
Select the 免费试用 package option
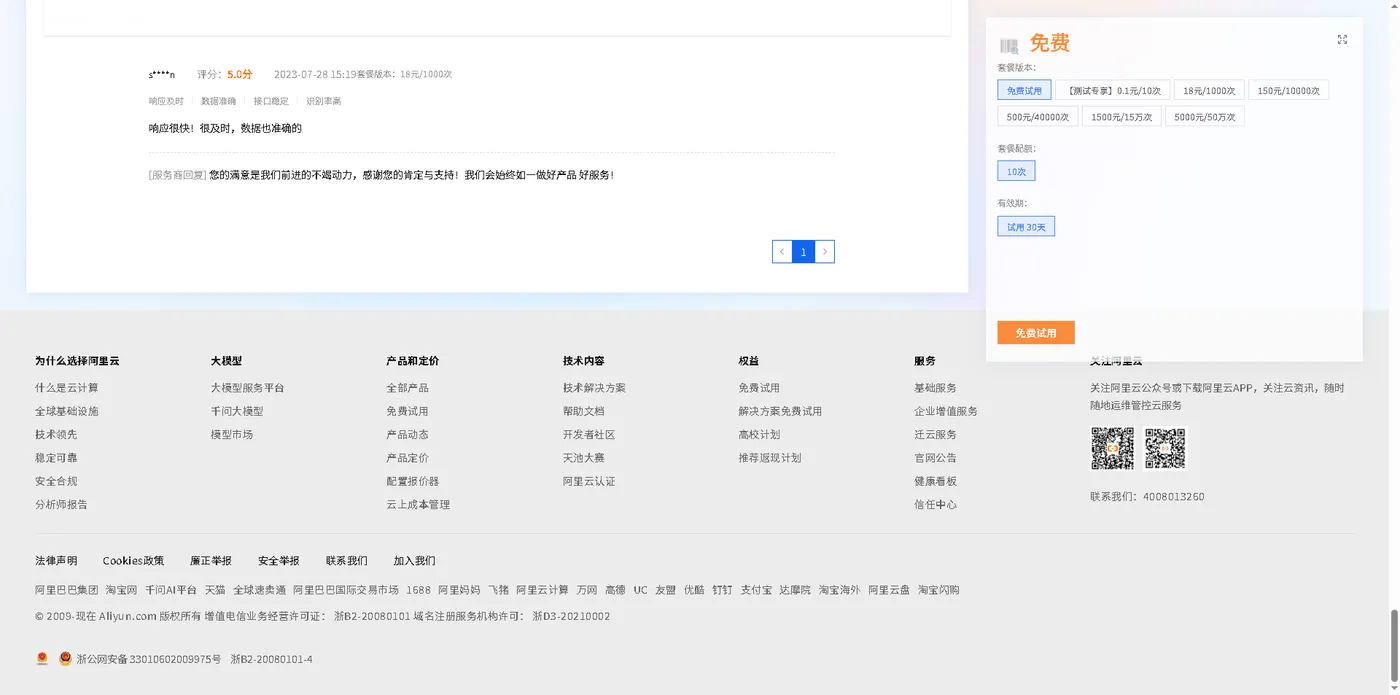(1024, 90)
